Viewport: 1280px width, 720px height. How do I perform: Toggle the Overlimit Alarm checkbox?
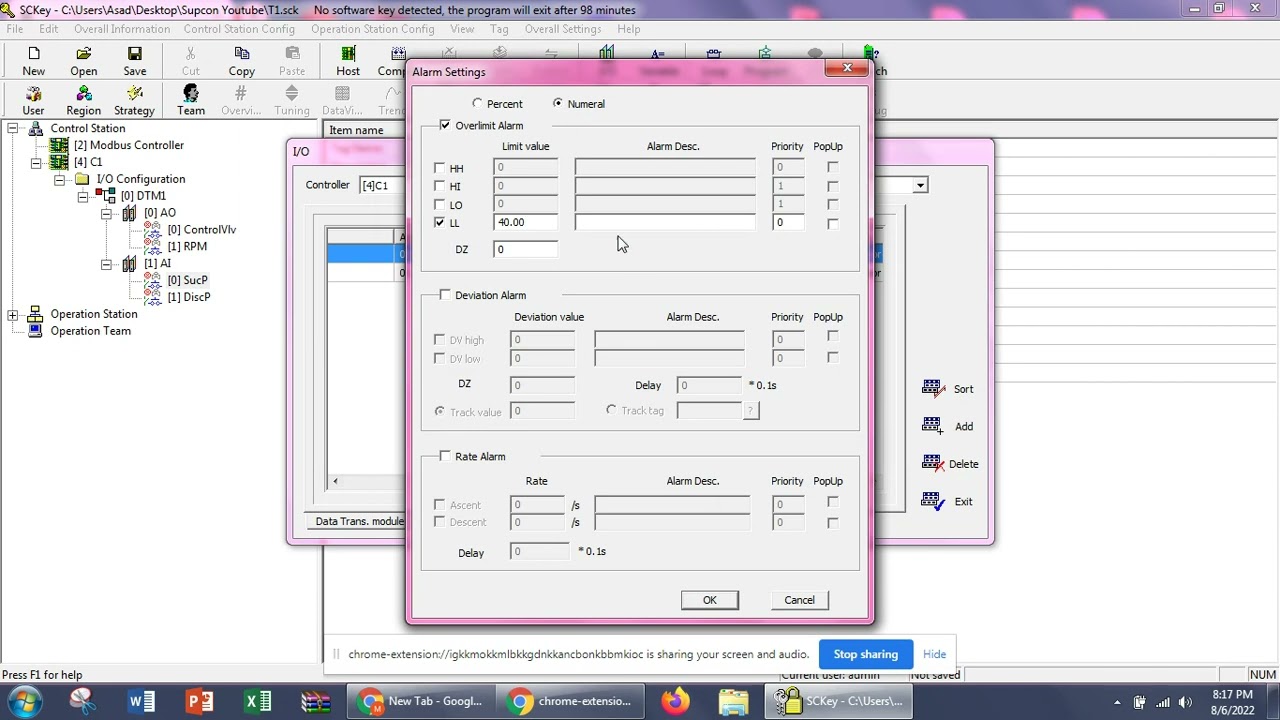pyautogui.click(x=445, y=126)
